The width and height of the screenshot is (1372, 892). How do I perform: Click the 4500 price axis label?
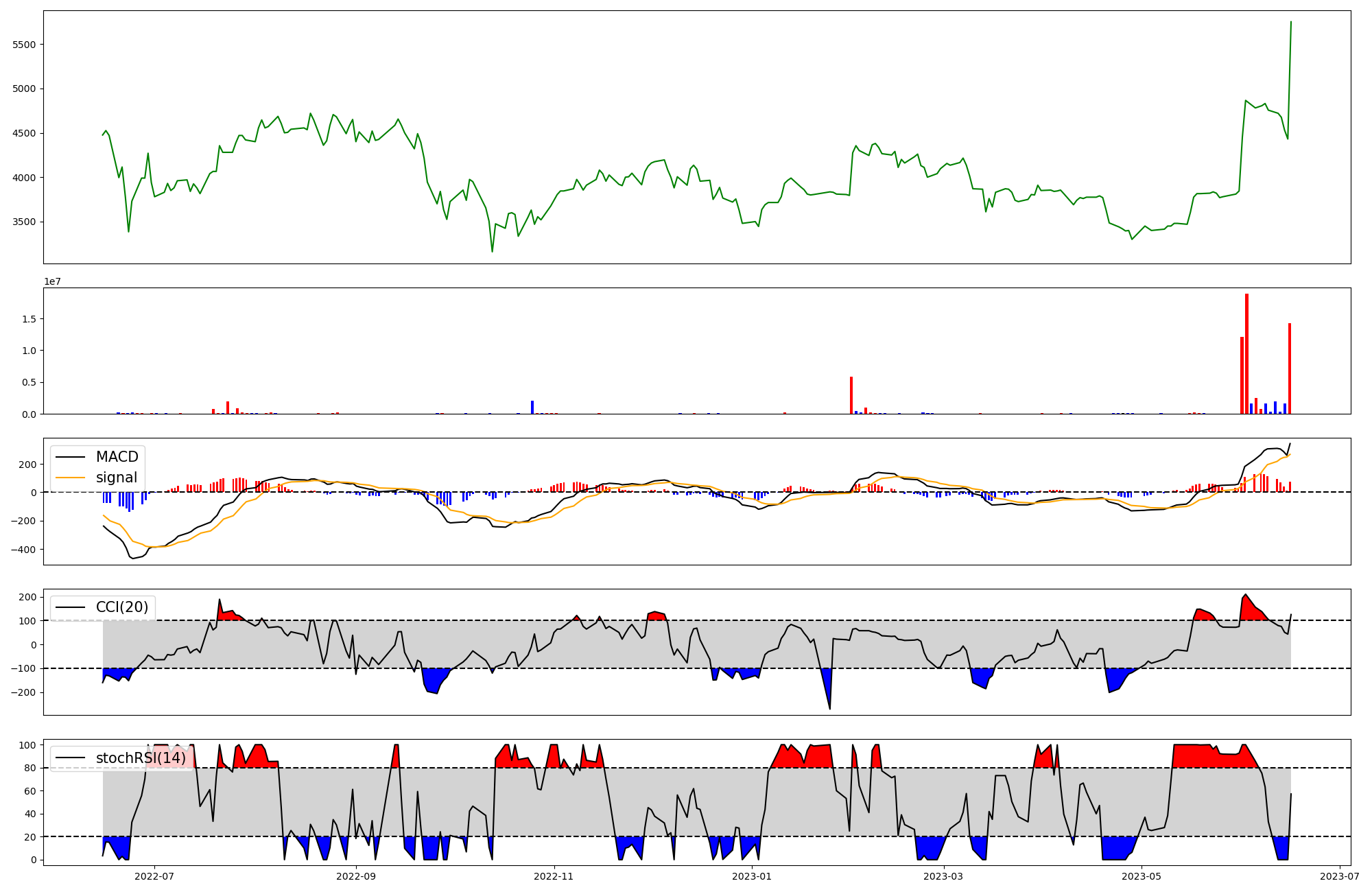25,133
